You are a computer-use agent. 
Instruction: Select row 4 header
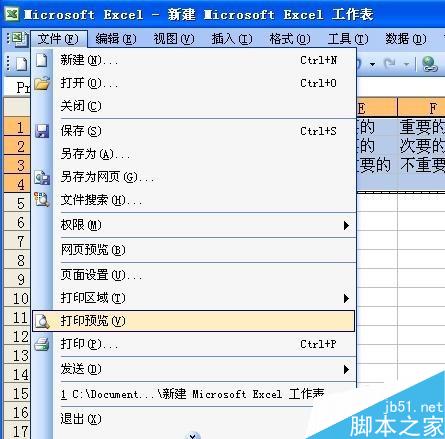17,184
